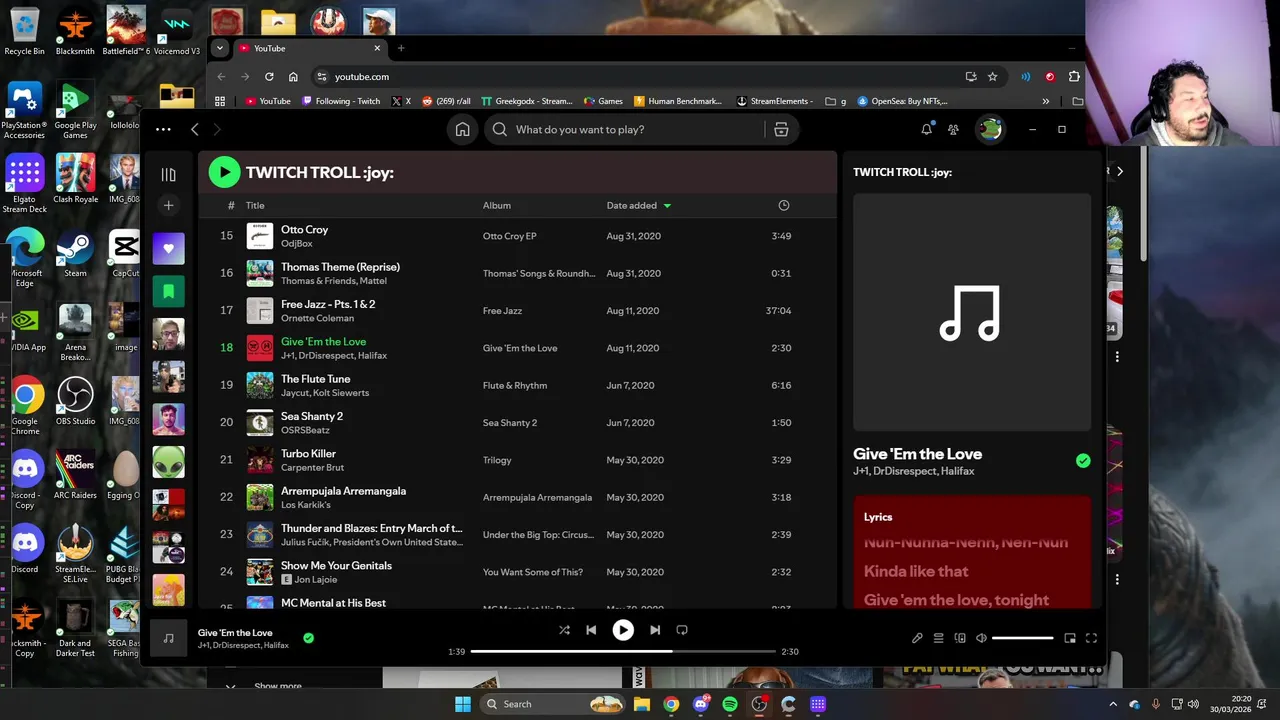This screenshot has height=720, width=1280.
Task: Open the Chrome extensions puzzle icon
Action: tap(1074, 76)
